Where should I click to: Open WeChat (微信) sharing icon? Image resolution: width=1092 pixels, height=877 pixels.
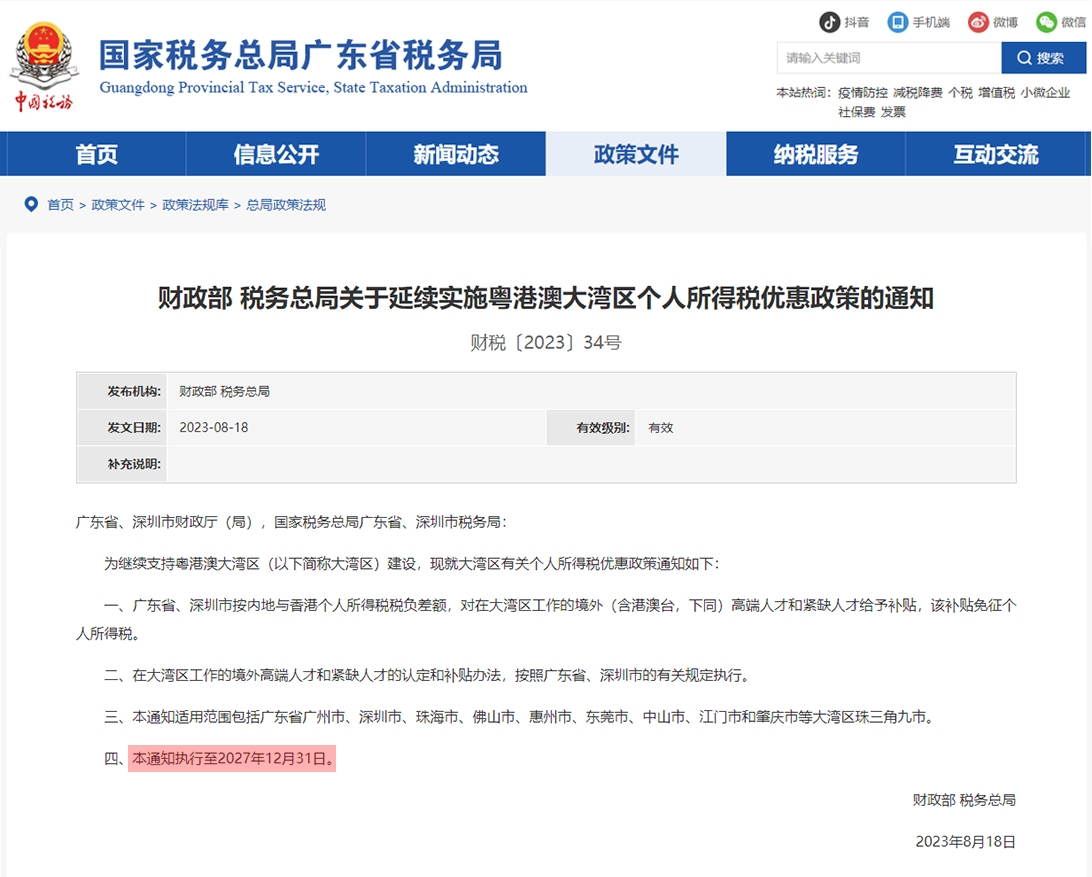[x=1046, y=22]
